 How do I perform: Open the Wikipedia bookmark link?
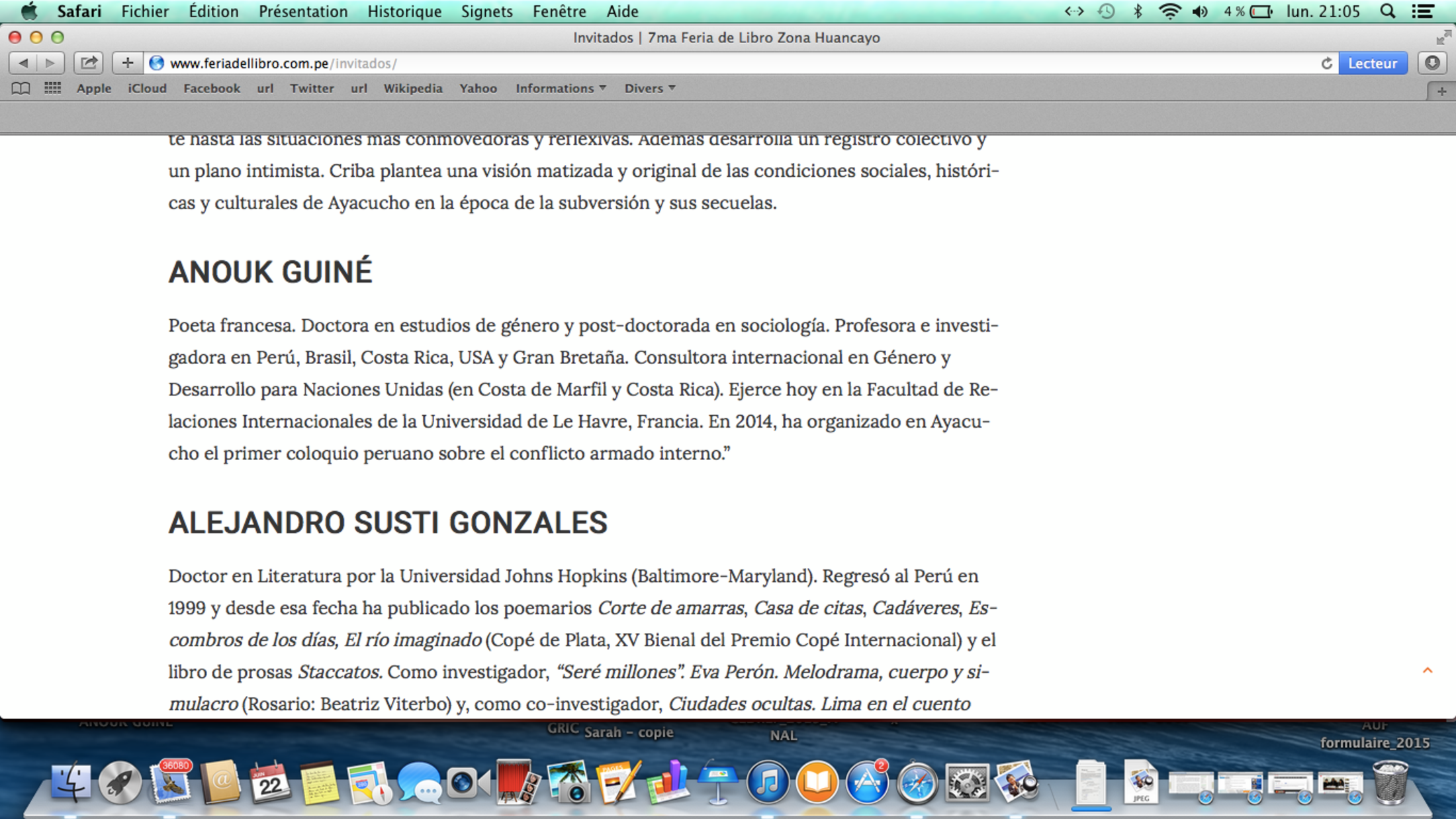click(x=412, y=88)
